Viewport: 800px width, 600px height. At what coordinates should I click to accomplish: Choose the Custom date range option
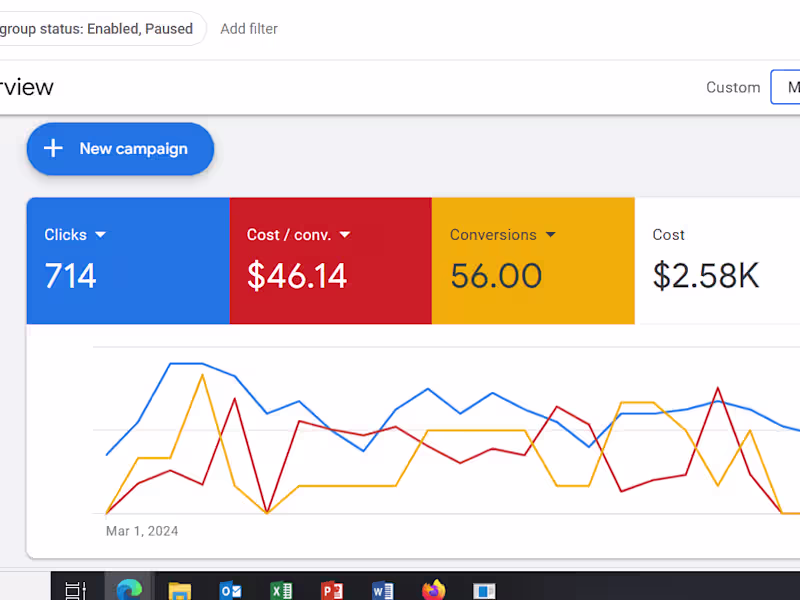click(733, 87)
